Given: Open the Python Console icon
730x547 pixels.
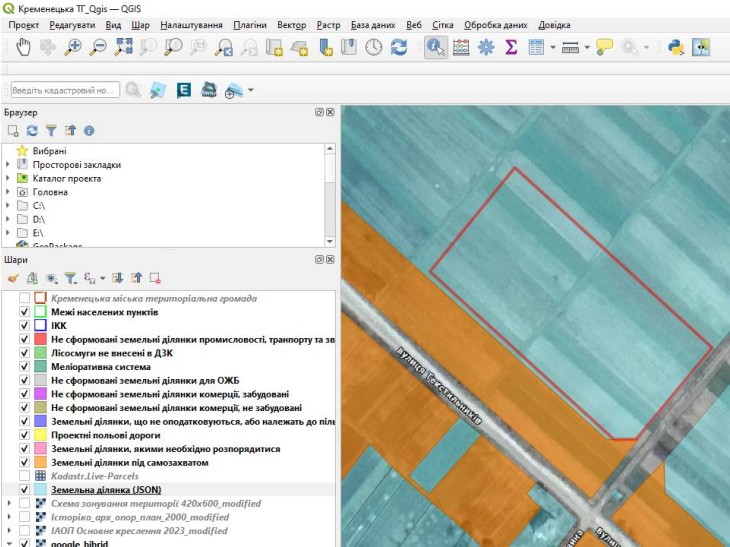Looking at the screenshot, I should pos(676,47).
